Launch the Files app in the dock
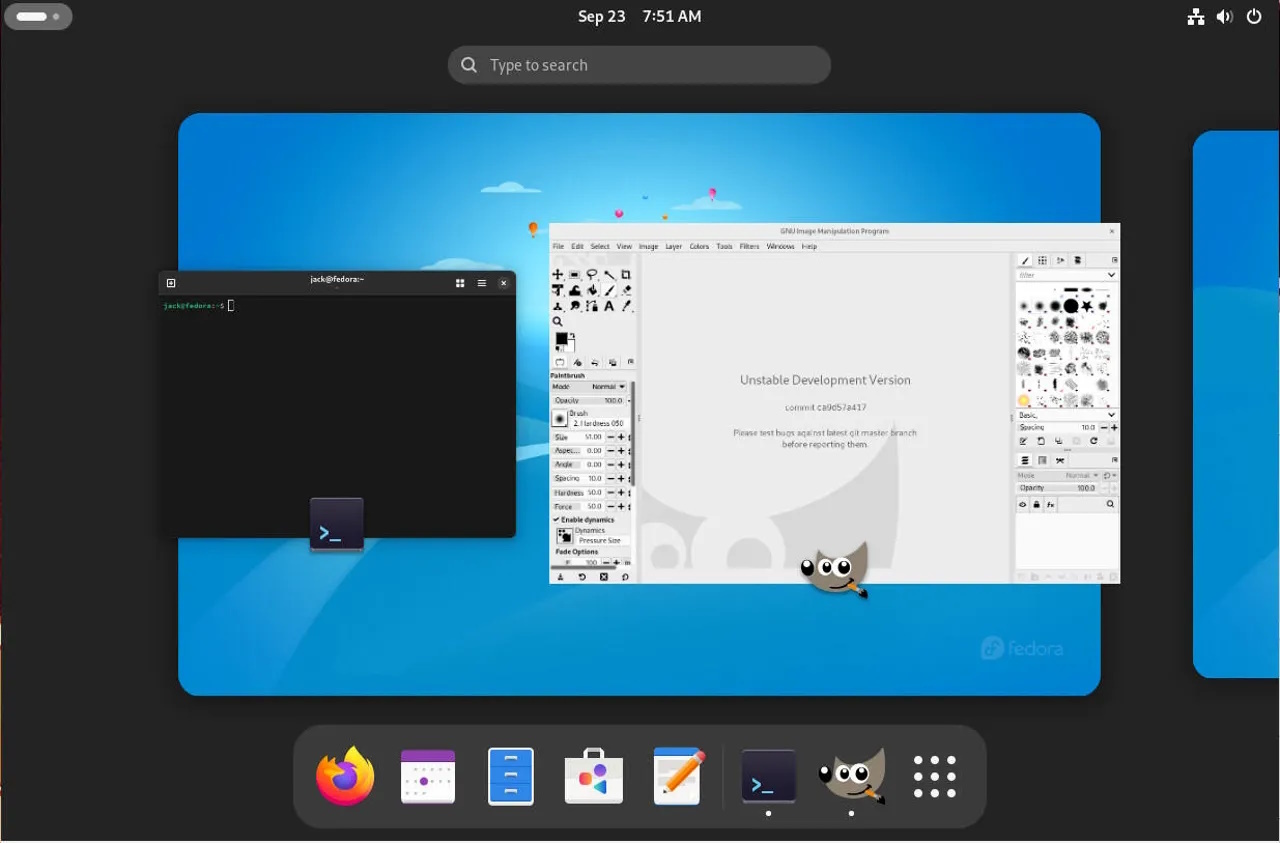1280x843 pixels. [511, 777]
